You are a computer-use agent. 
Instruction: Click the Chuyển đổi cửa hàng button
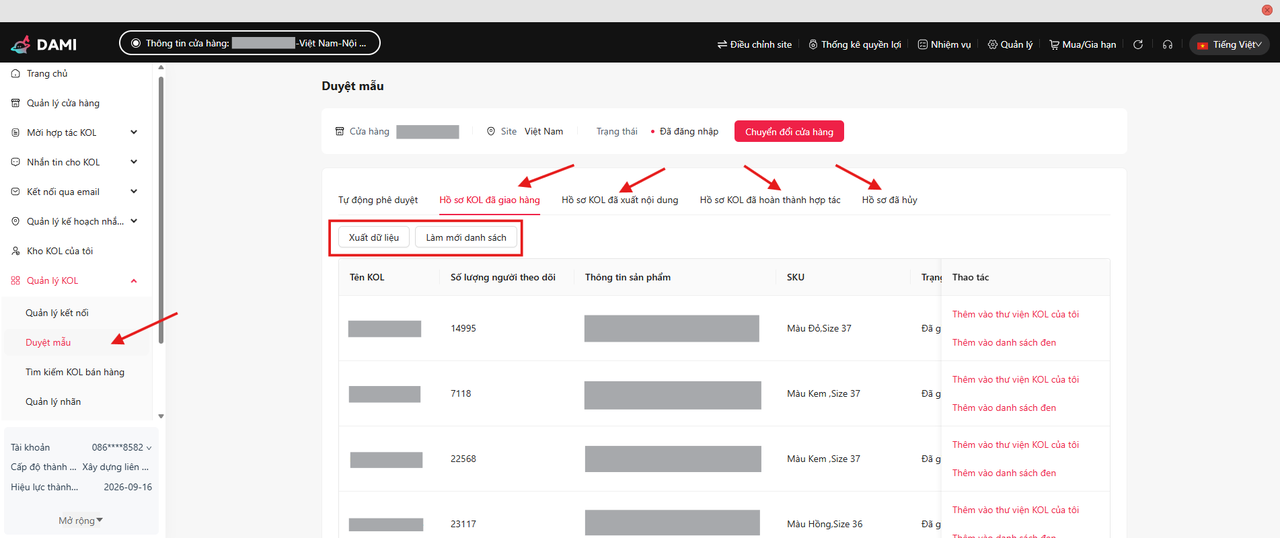(789, 132)
